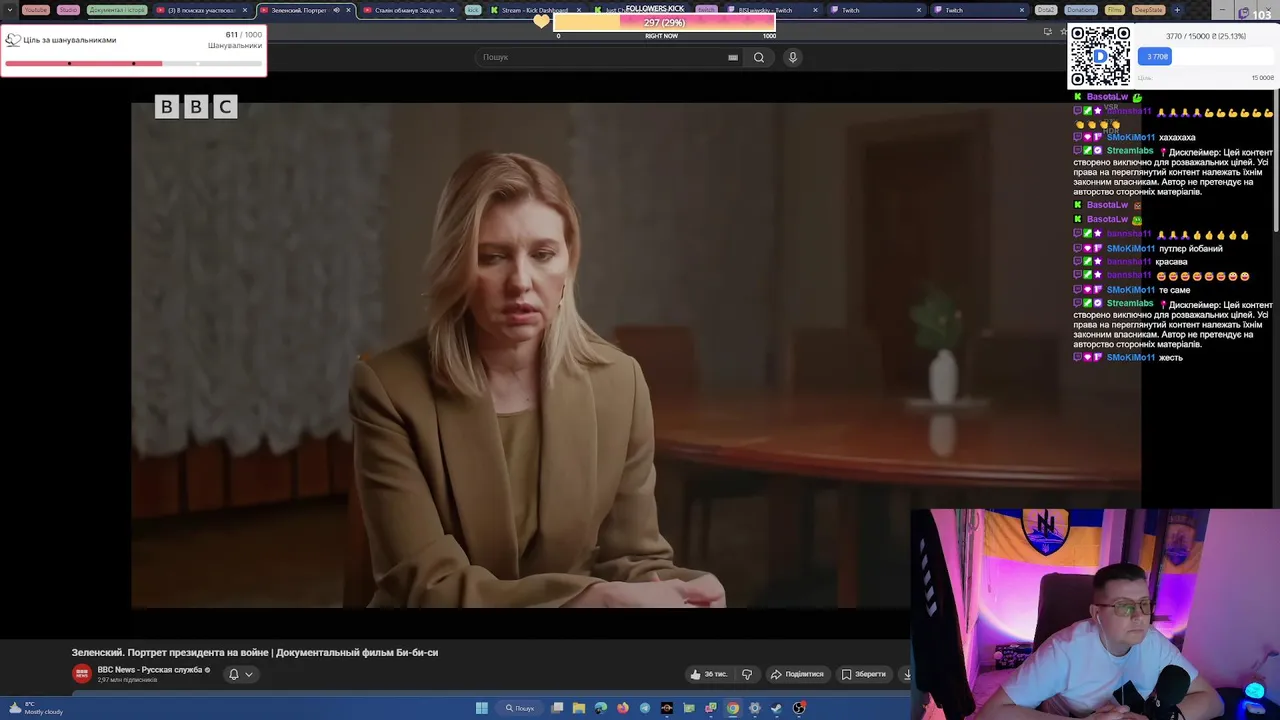Open the Youtube tab group

[36, 10]
